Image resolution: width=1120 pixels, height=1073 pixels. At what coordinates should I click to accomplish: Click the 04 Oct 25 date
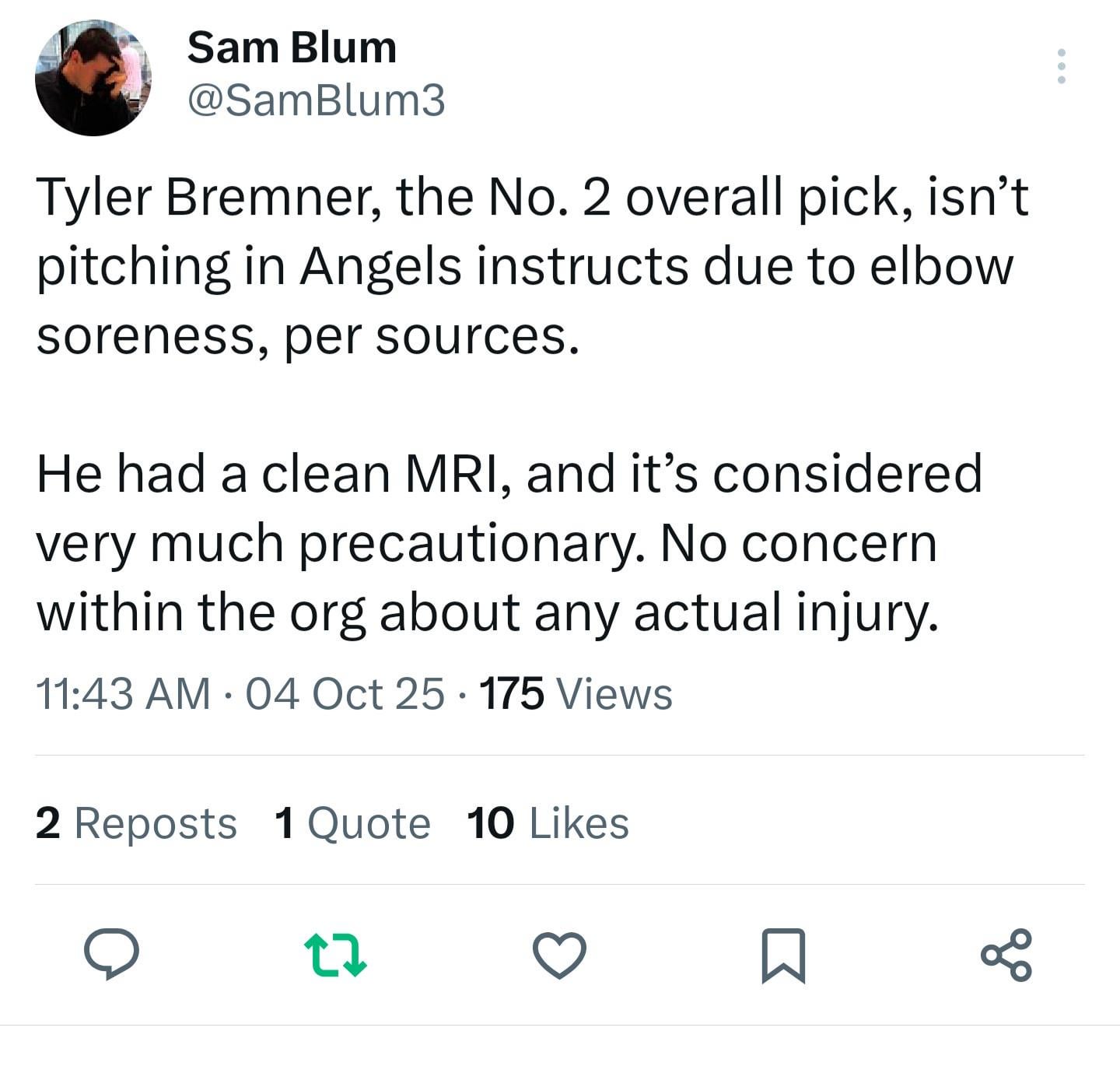point(345,693)
